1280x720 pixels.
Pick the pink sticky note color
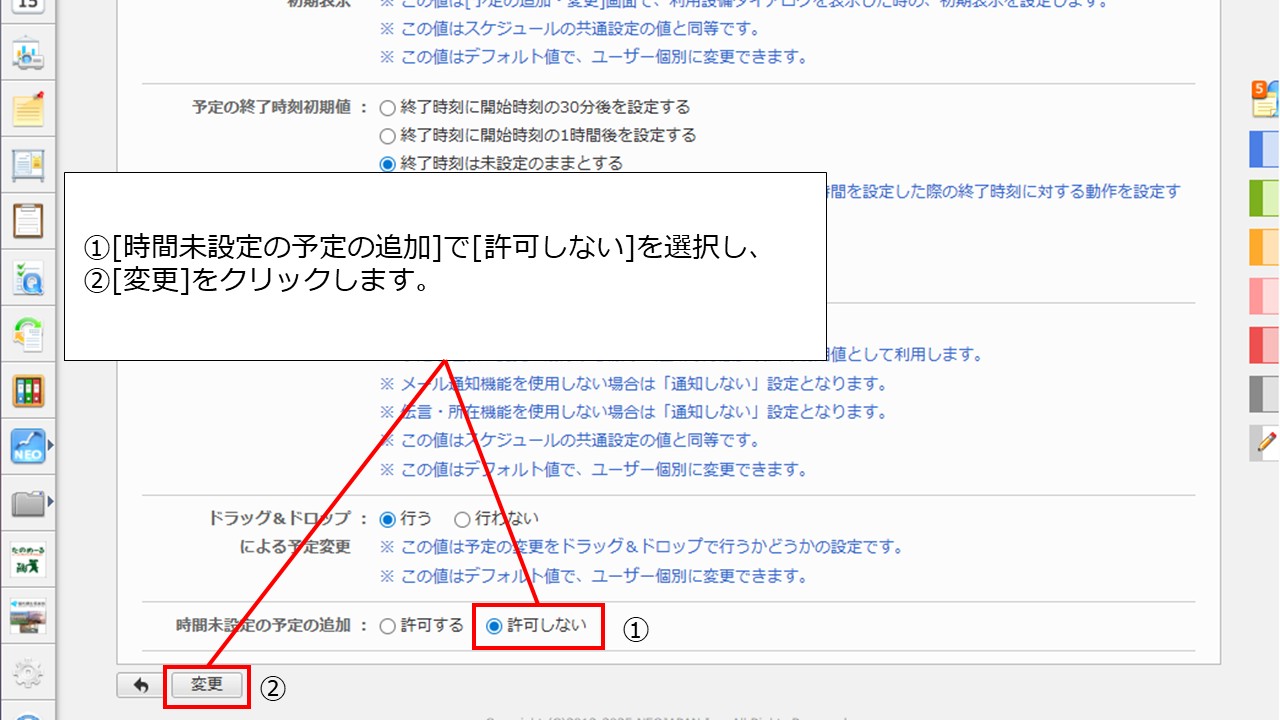tap(1264, 296)
